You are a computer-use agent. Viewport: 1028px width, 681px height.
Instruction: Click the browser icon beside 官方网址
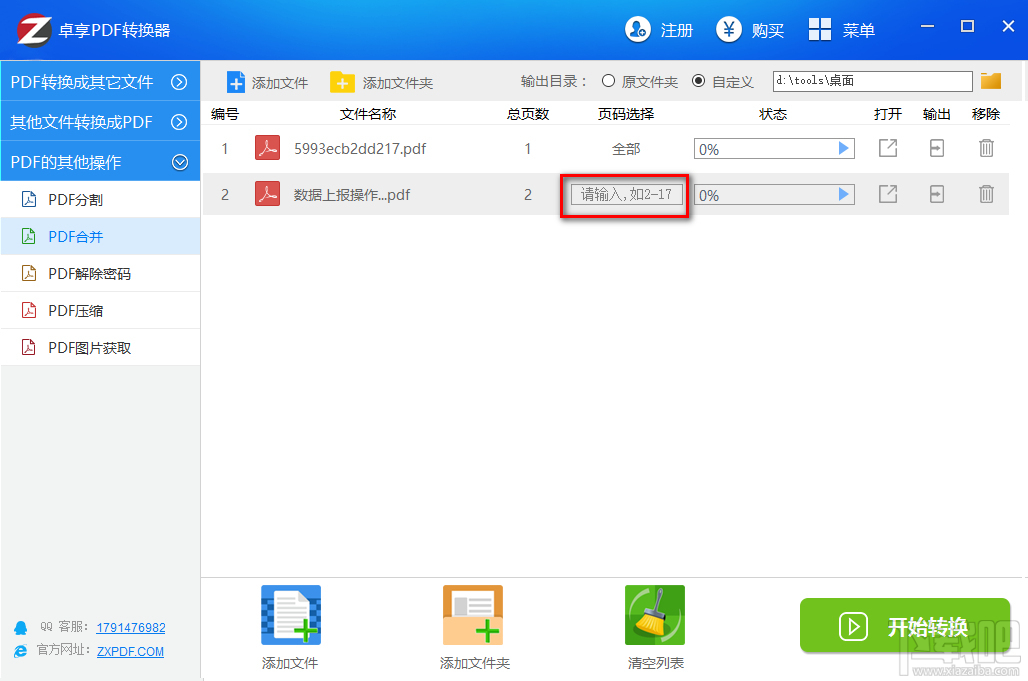pos(21,651)
